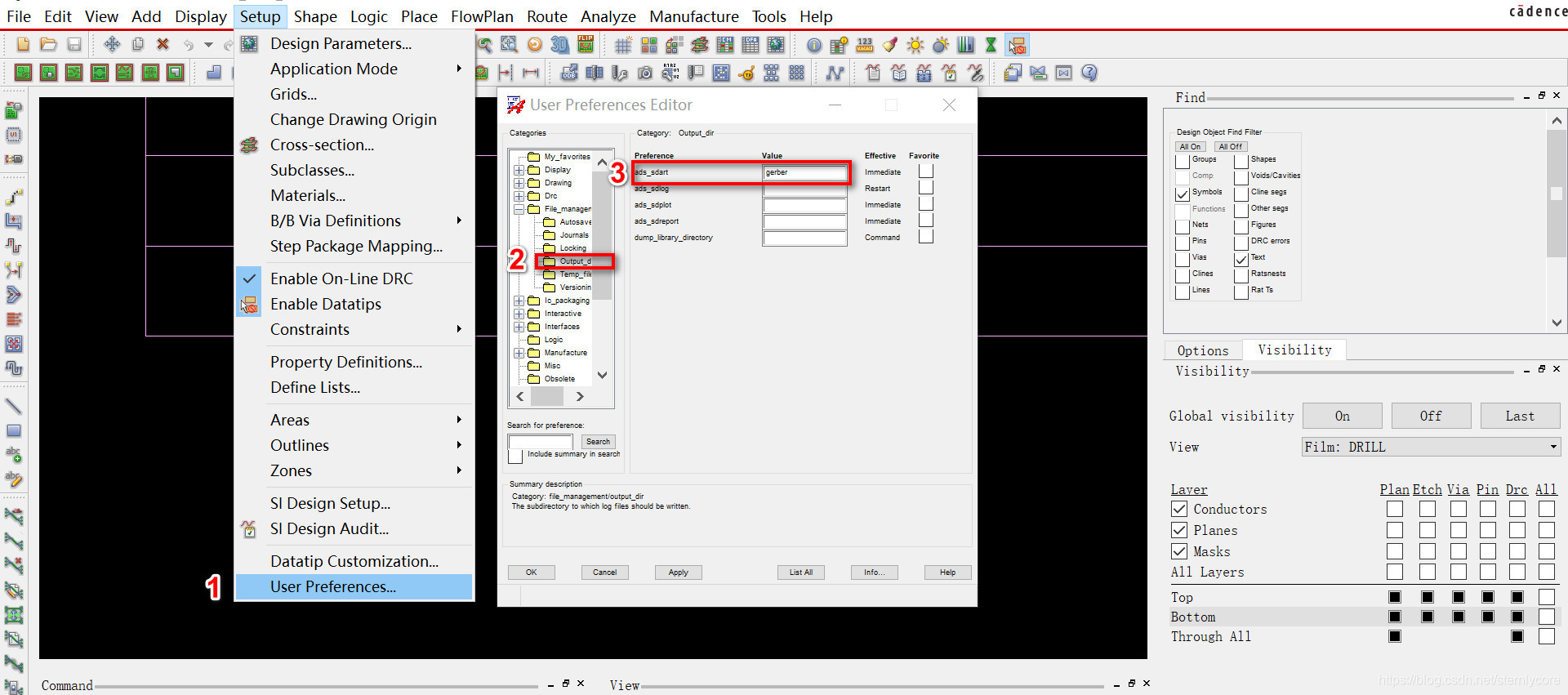This screenshot has width=1568, height=695.
Task: Expand the Ic_packaging category
Action: coord(519,301)
